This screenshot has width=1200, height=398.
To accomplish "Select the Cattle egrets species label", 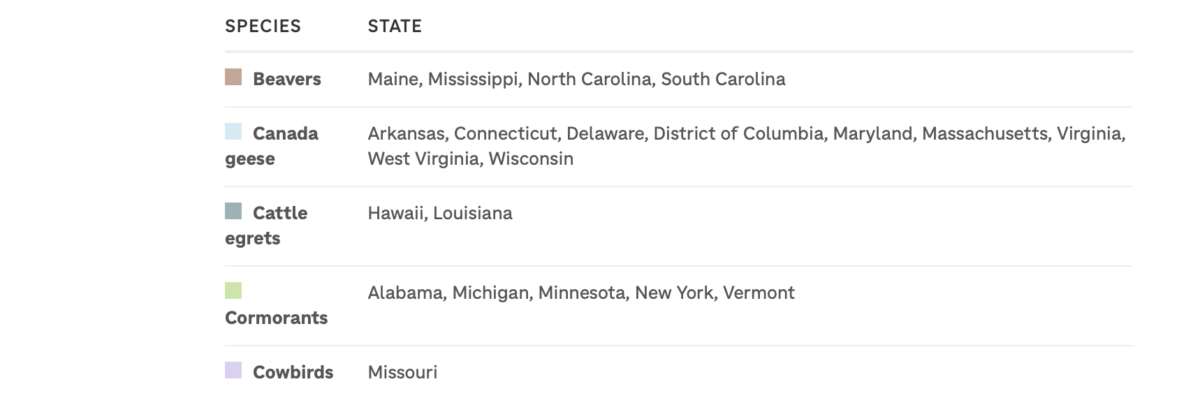I will (x=267, y=226).
